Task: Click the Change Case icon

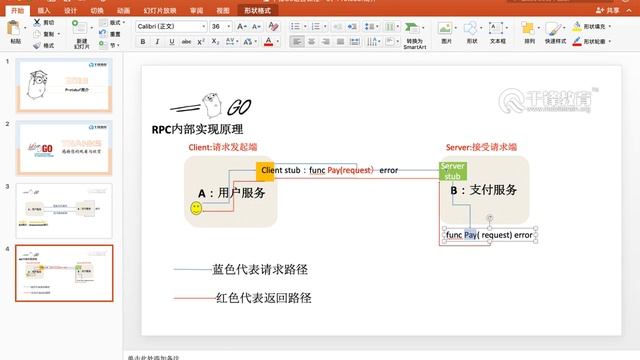Action: [247, 42]
